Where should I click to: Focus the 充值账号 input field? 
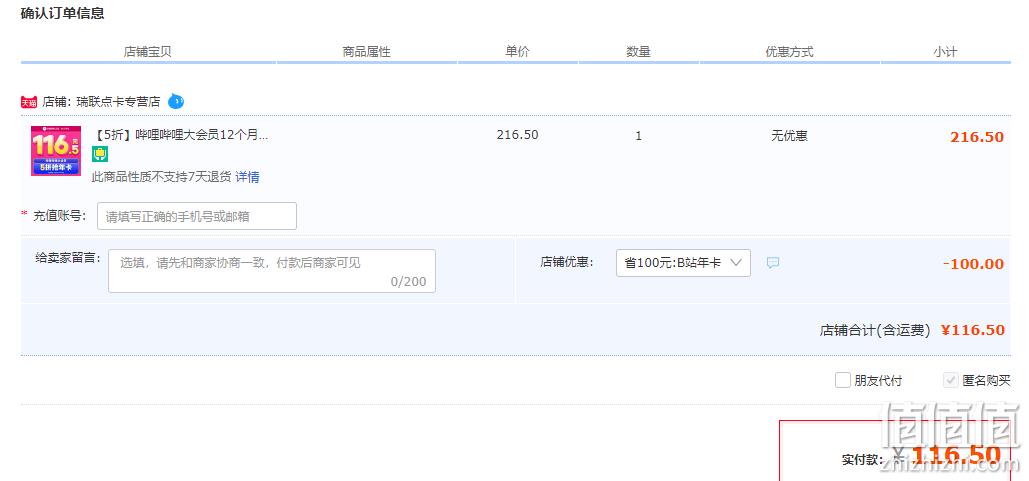point(197,216)
